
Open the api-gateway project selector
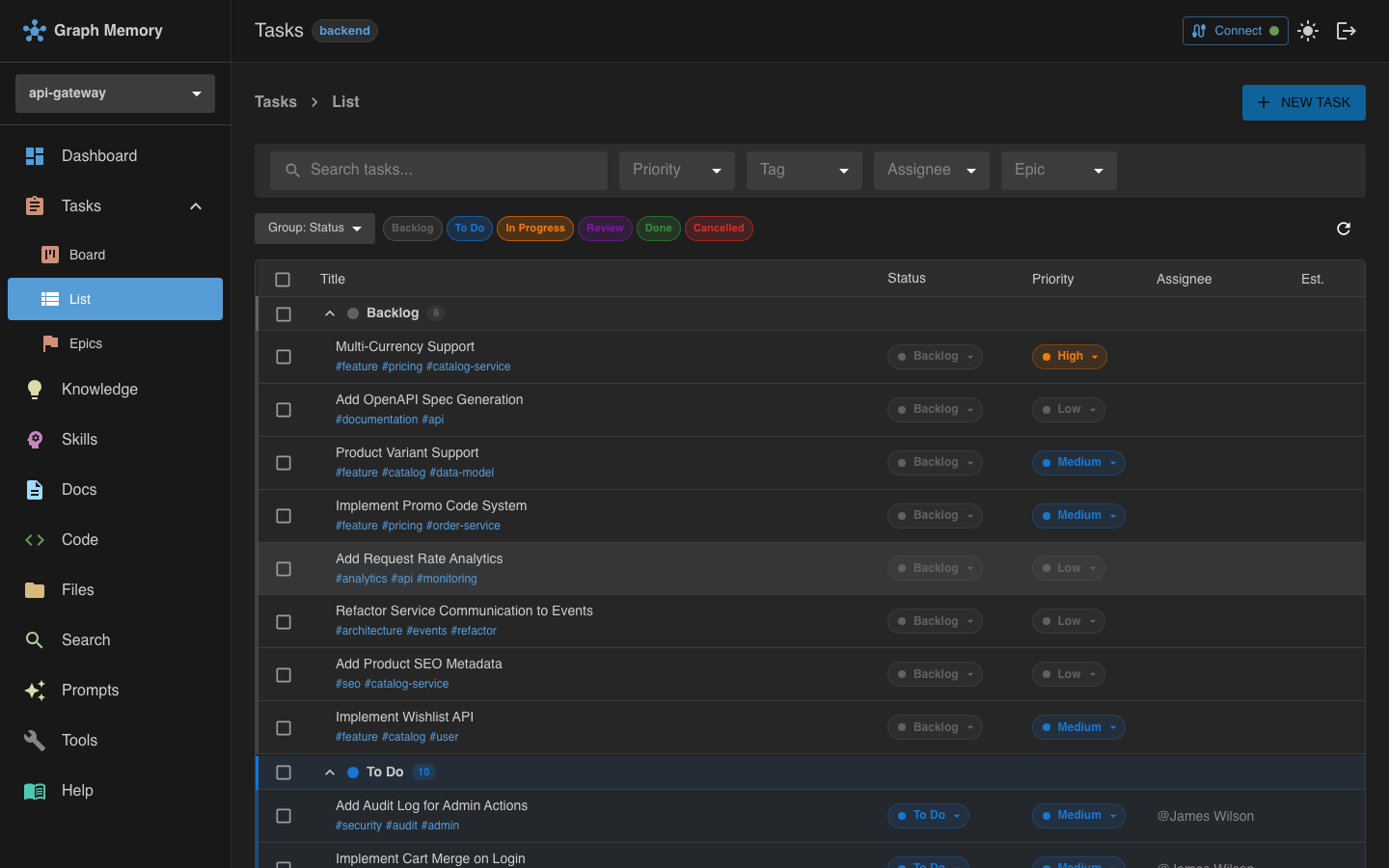(x=114, y=93)
